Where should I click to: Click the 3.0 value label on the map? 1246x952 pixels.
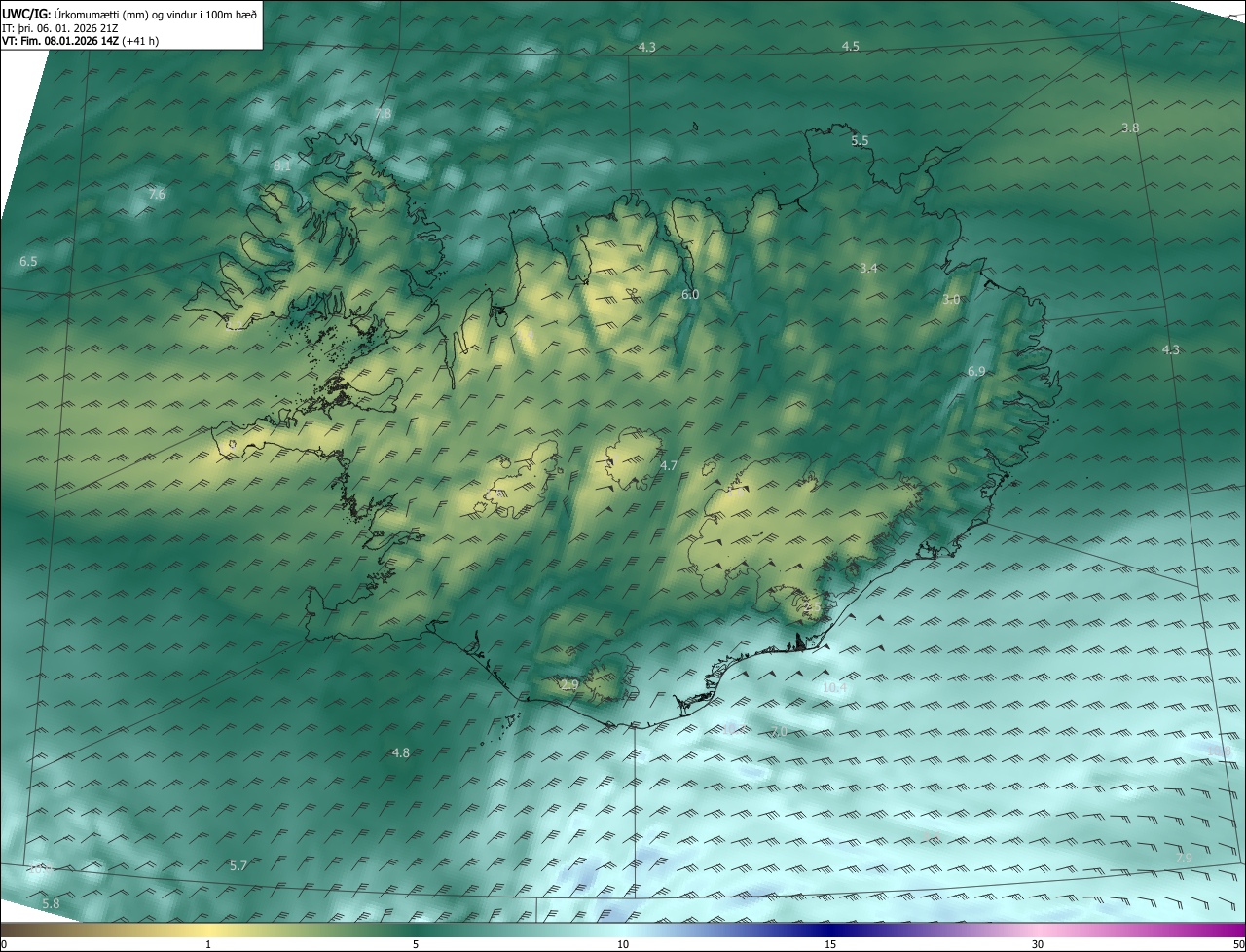coord(951,299)
